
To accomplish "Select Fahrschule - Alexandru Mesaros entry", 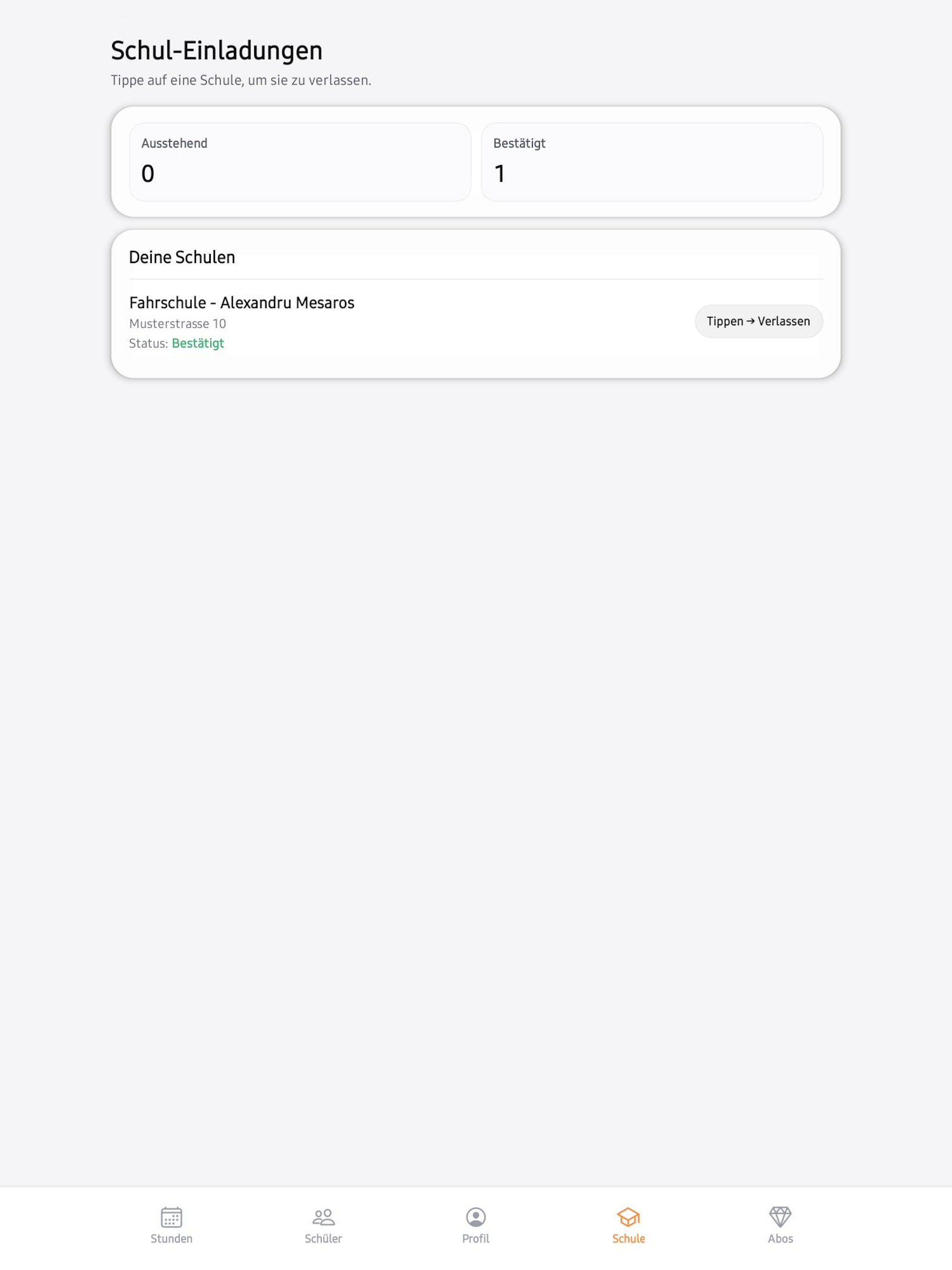I will (476, 322).
